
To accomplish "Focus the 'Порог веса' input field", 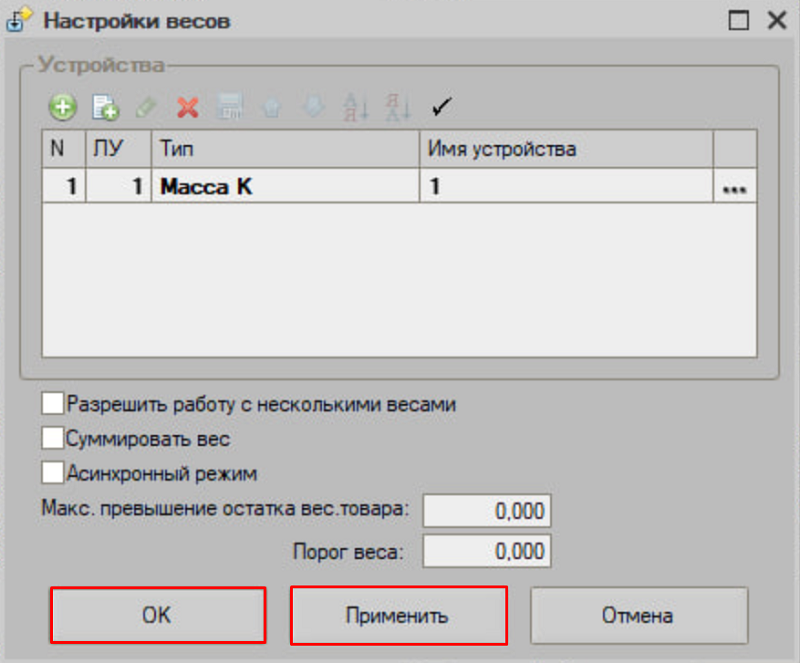I will (487, 551).
